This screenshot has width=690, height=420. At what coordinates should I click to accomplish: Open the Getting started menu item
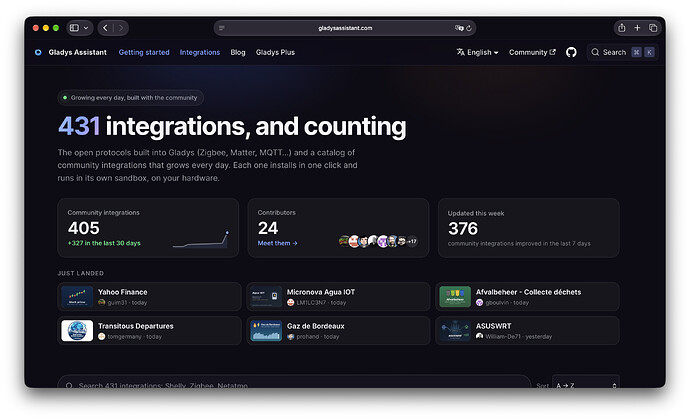pyautogui.click(x=144, y=52)
